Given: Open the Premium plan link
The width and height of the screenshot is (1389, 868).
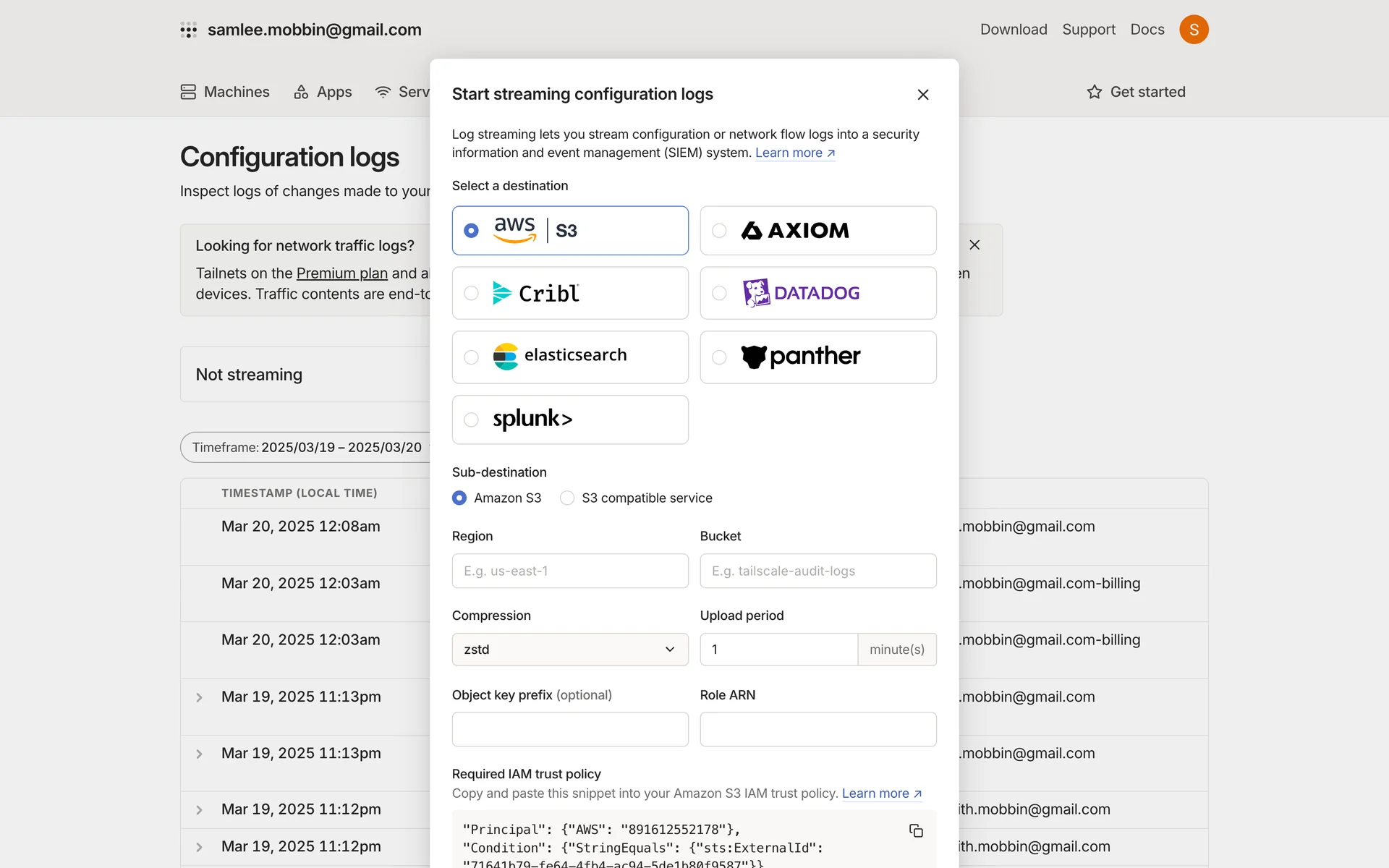Looking at the screenshot, I should tap(341, 273).
